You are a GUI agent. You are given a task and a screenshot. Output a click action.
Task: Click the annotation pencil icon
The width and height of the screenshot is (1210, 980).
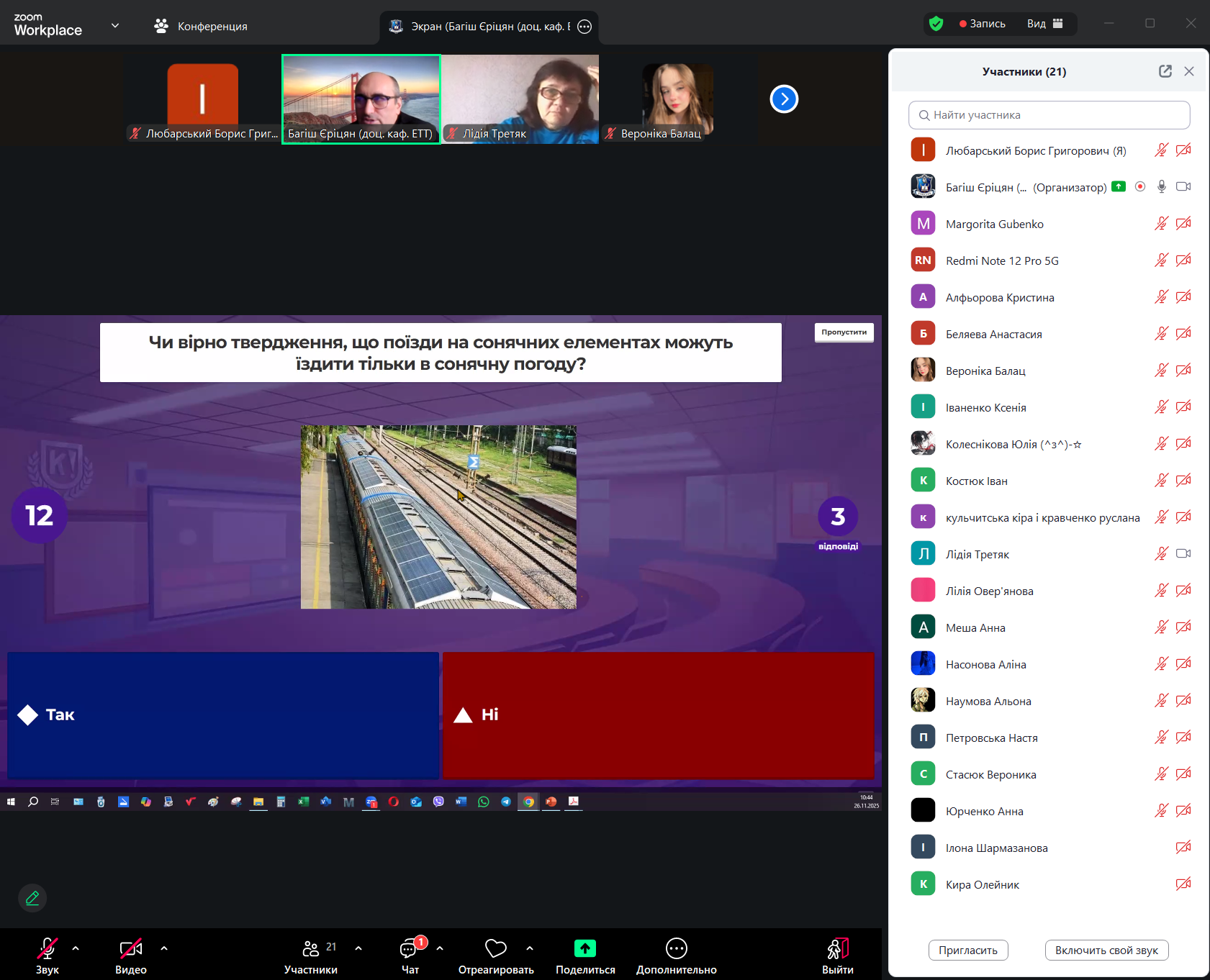coord(32,898)
